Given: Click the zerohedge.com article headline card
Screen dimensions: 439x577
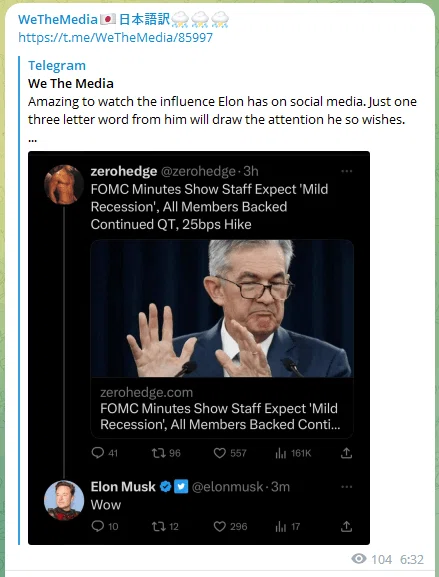Looking at the screenshot, I should [x=222, y=408].
